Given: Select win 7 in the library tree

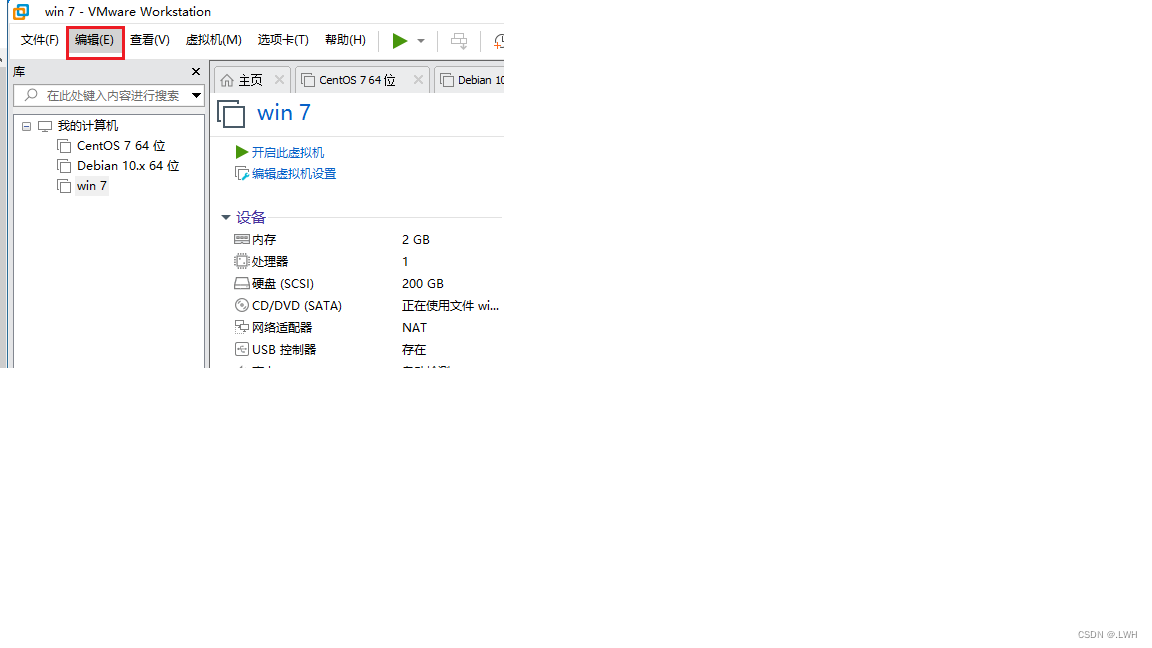Looking at the screenshot, I should click(91, 186).
